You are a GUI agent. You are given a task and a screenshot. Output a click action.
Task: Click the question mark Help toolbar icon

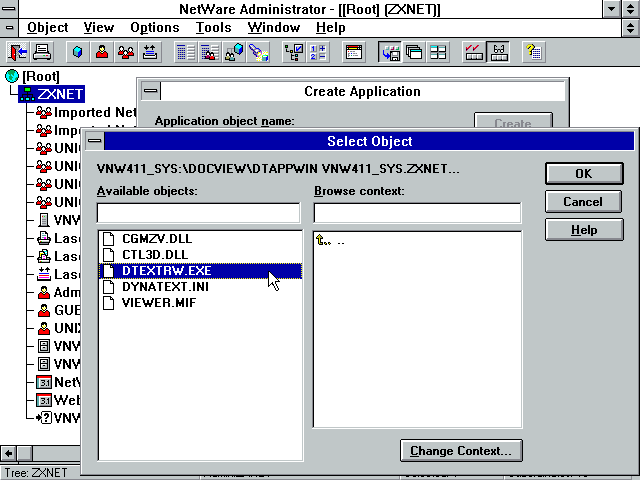[x=534, y=52]
